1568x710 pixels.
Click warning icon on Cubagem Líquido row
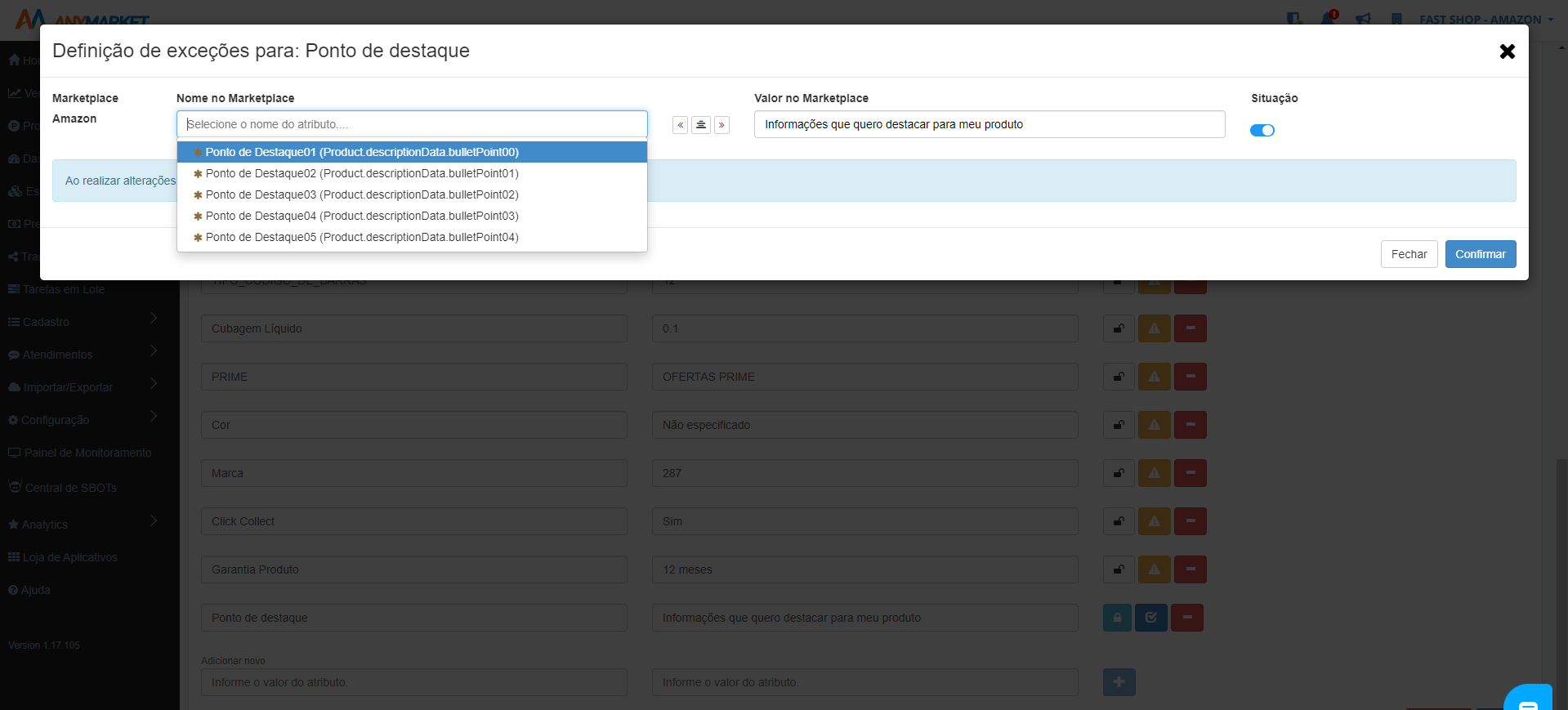coord(1155,328)
